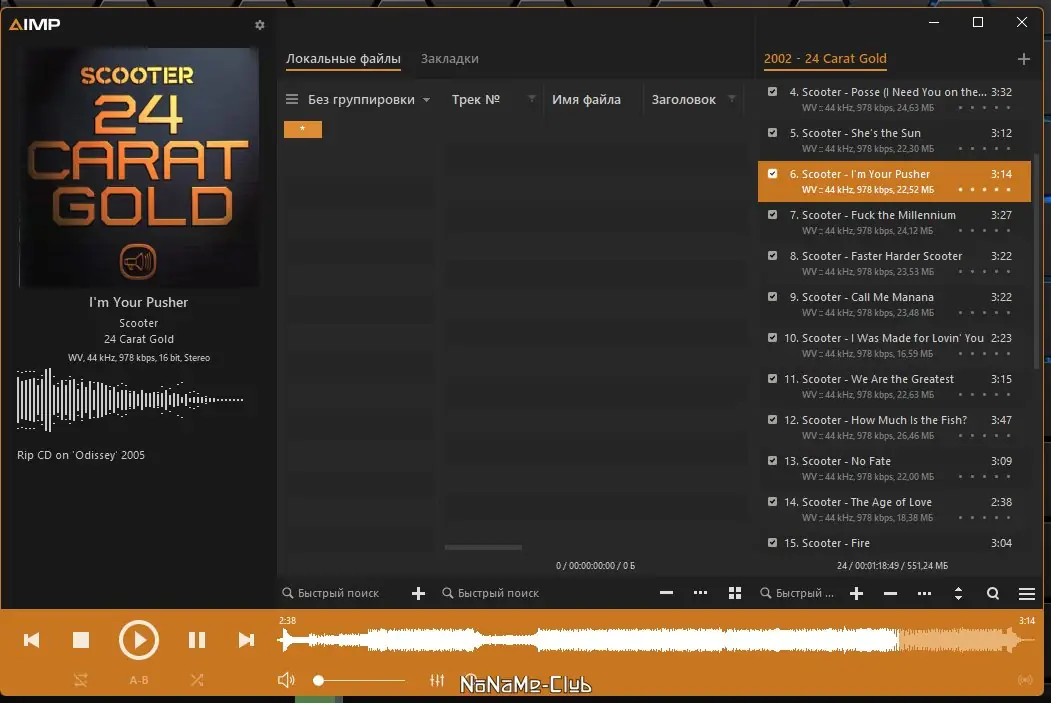Viewport: 1051px width, 703px height.
Task: Switch to the Закладки tab
Action: pyautogui.click(x=450, y=59)
